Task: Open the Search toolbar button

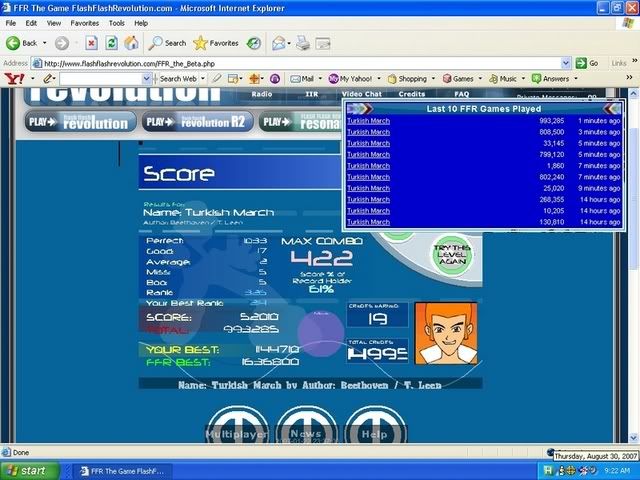Action: pos(167,43)
